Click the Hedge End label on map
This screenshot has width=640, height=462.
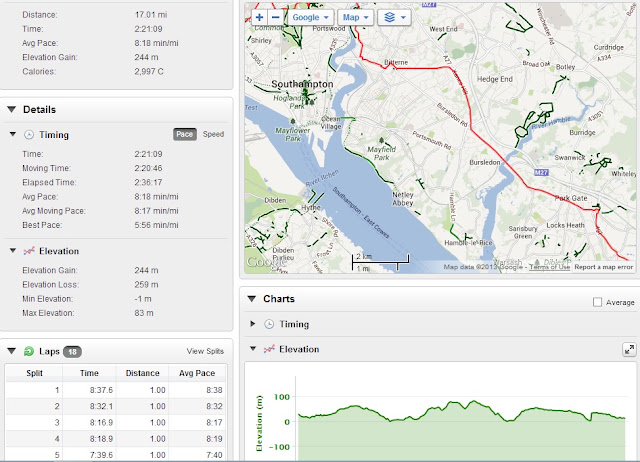495,79
